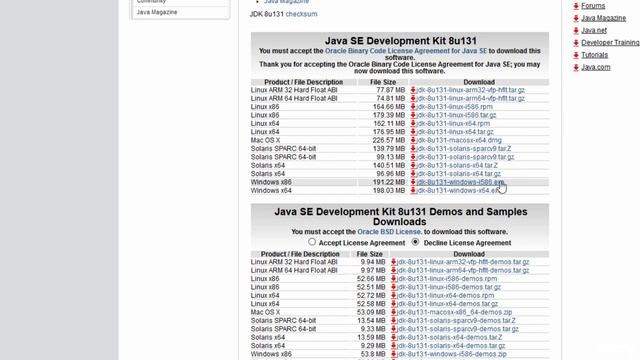Click the red arrow icon beside Java.net
640x360 pixels.
coord(576,31)
